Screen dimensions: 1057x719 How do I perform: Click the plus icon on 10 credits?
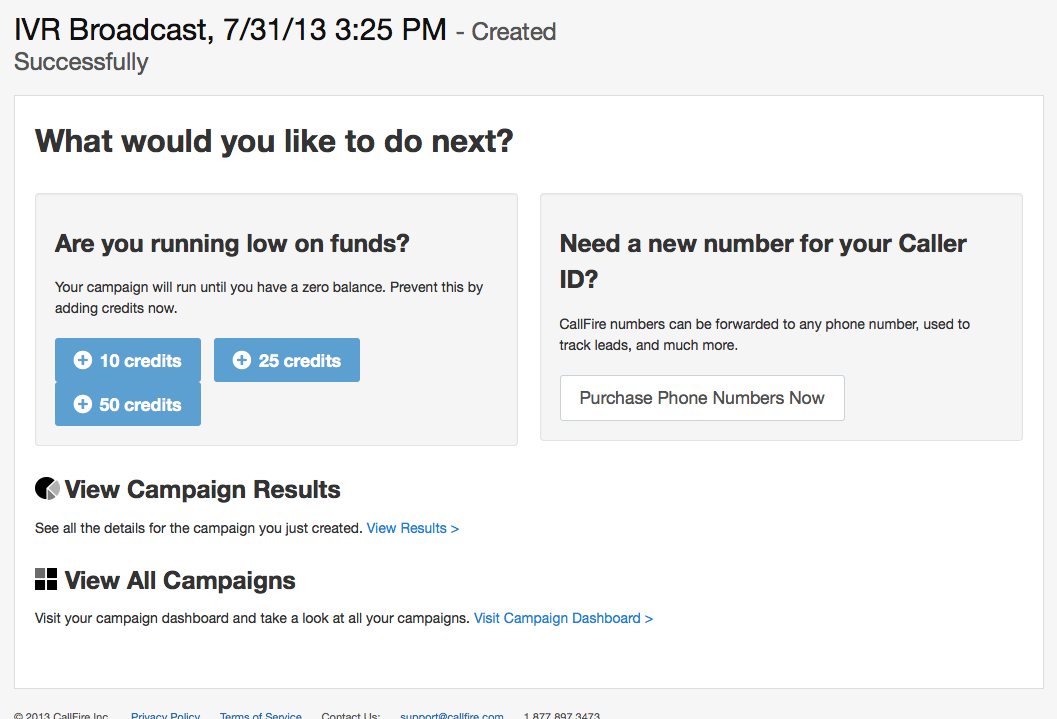tap(83, 361)
